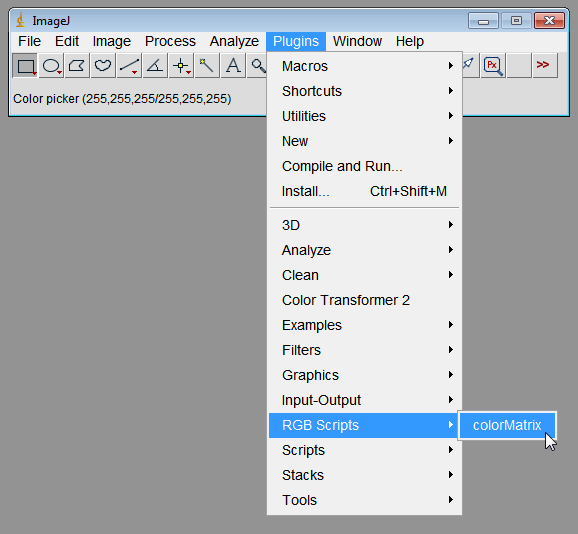Screen dimensions: 578x534
Task: Select the Oval selection tool
Action: pyautogui.click(x=51, y=66)
